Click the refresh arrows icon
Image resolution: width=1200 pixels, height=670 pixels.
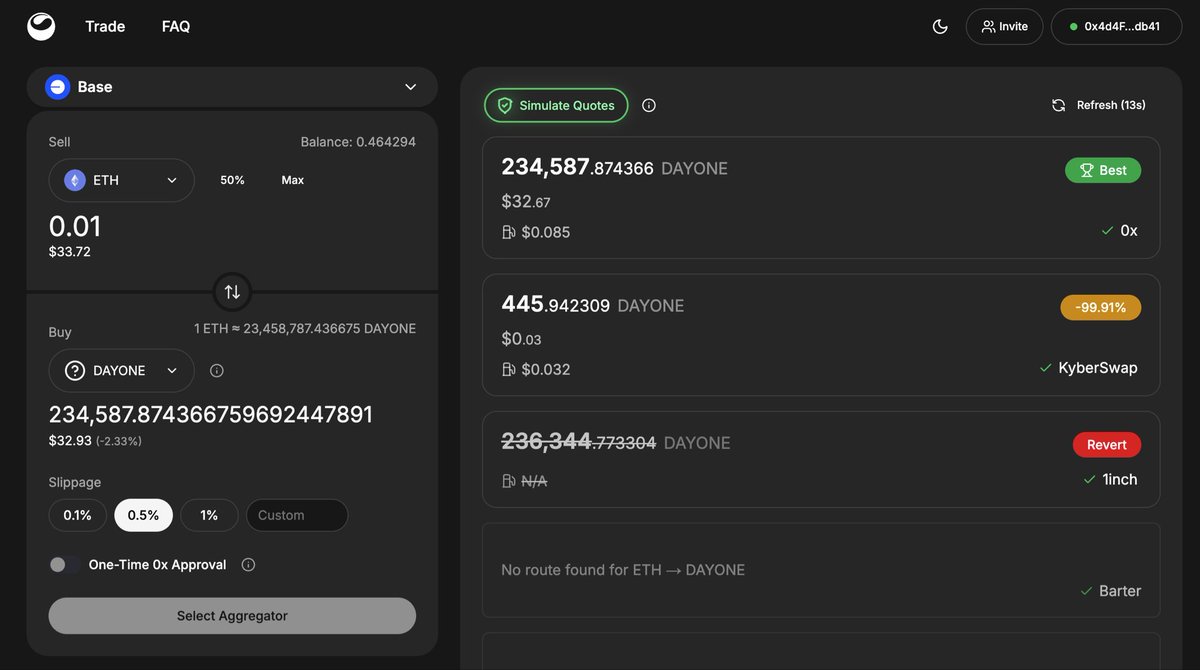click(x=1059, y=105)
